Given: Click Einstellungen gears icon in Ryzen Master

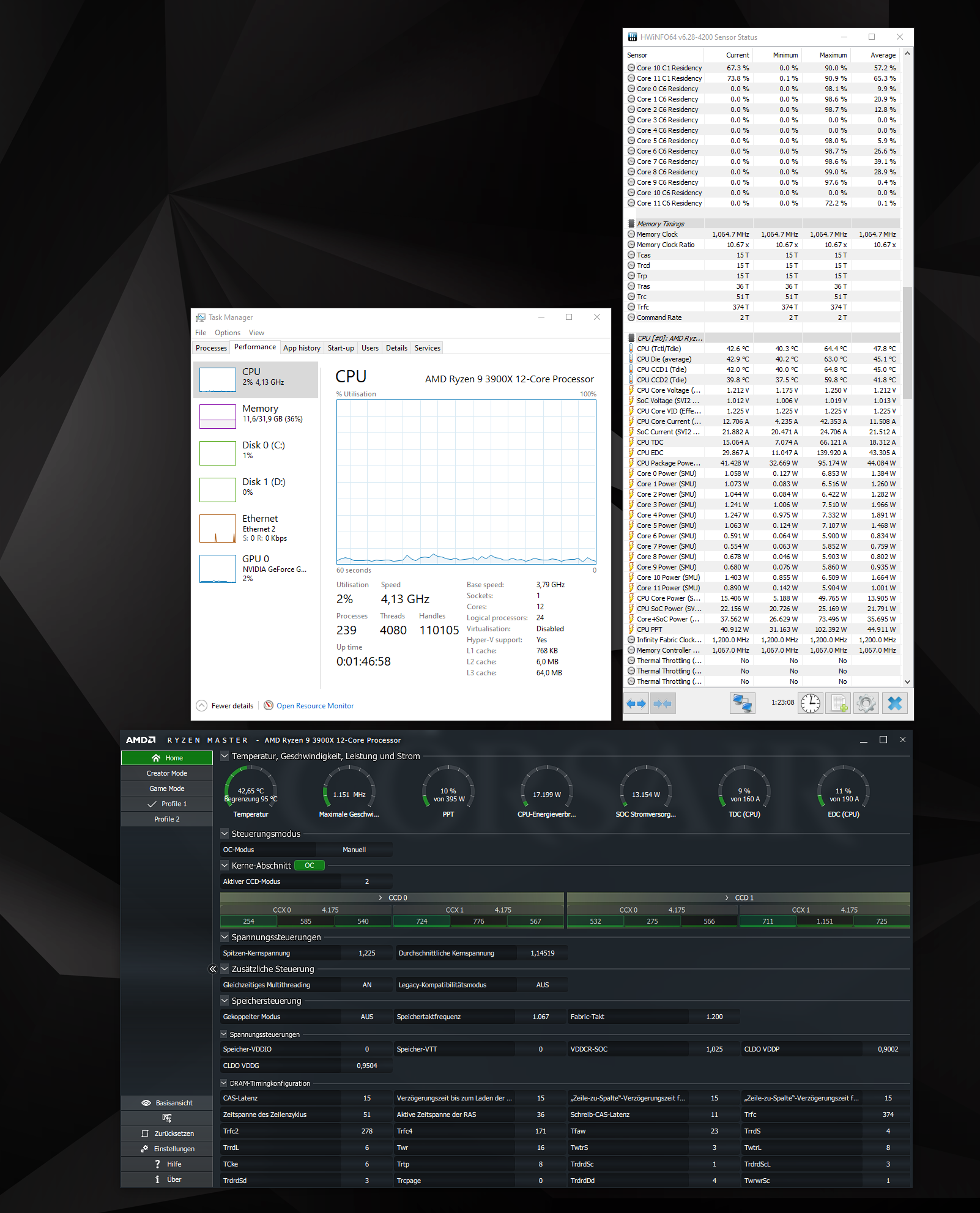Looking at the screenshot, I should tap(144, 1149).
